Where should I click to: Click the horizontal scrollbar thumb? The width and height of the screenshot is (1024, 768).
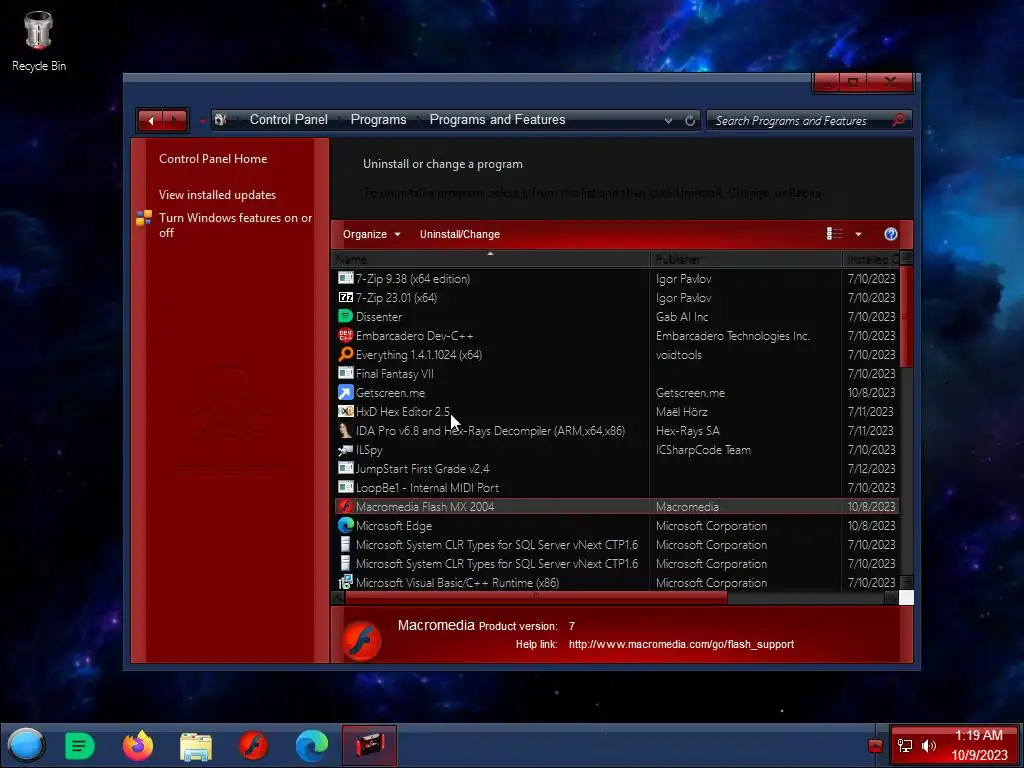click(536, 597)
